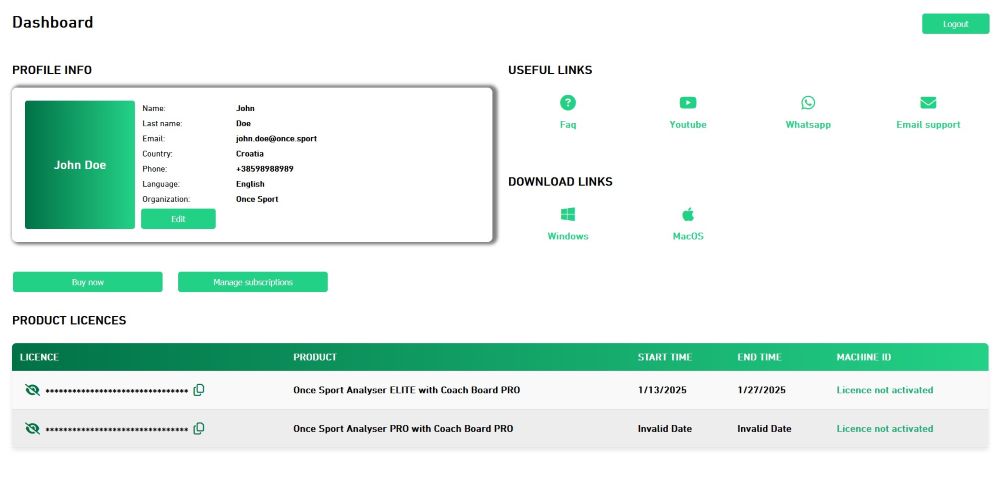Click the Windows logo download icon
Image resolution: width=1000 pixels, height=482 pixels.
tap(568, 214)
